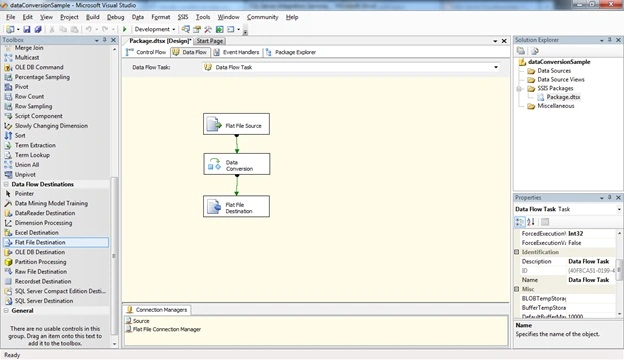
Task: Open the File menu
Action: [x=10, y=17]
